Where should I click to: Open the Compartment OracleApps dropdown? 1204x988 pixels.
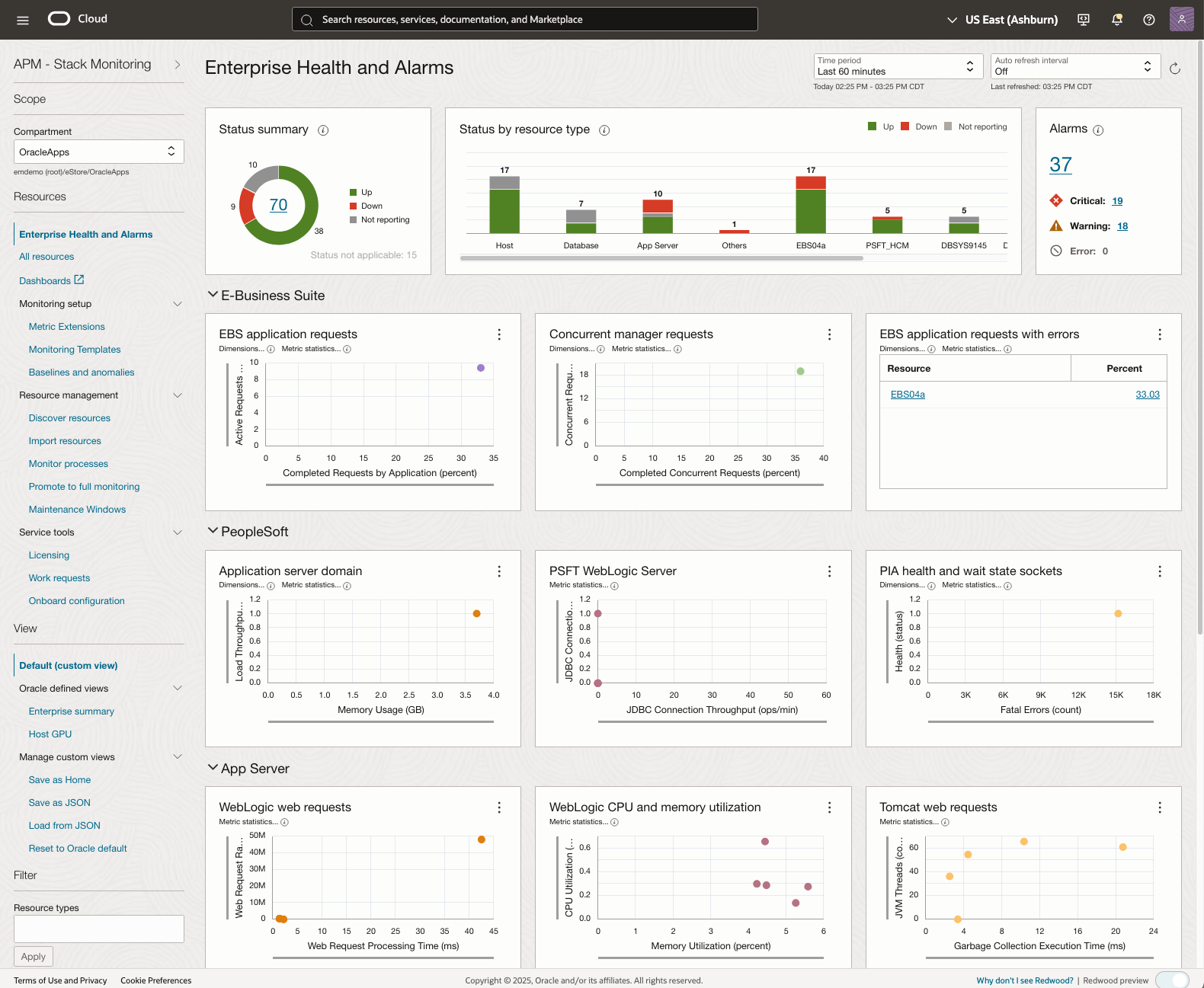(98, 152)
